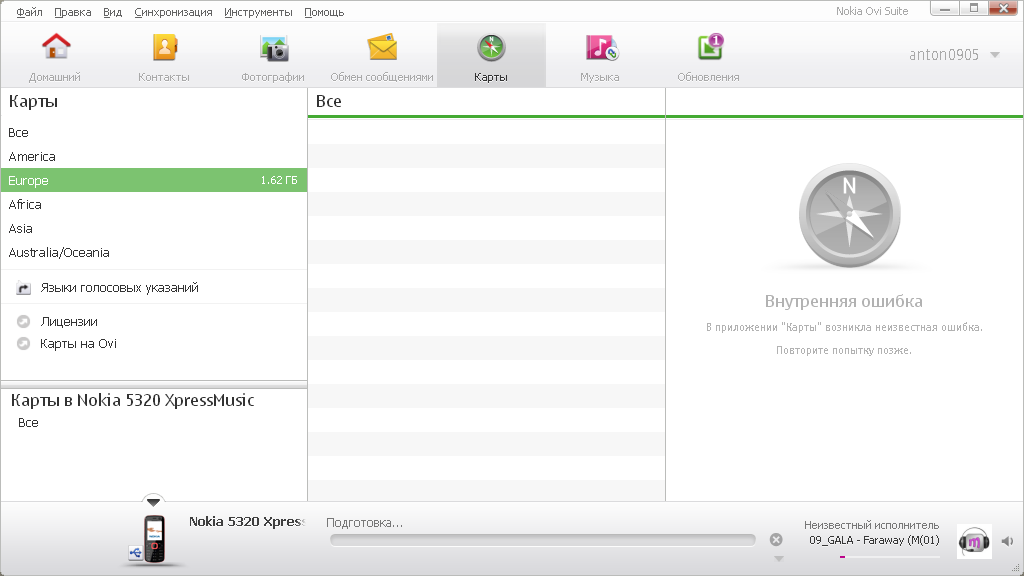Open the Лицензии link

[x=69, y=322]
